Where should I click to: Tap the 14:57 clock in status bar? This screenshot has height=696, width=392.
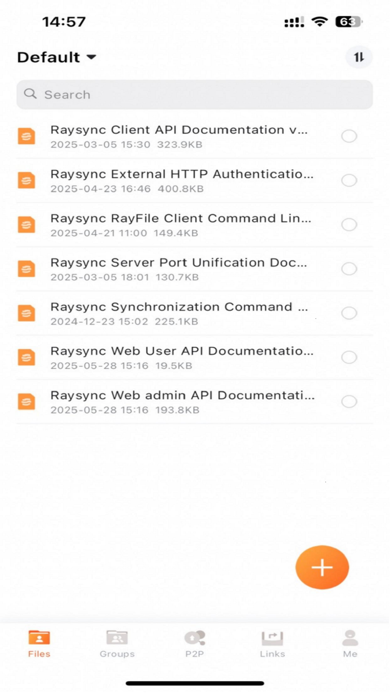click(x=64, y=22)
